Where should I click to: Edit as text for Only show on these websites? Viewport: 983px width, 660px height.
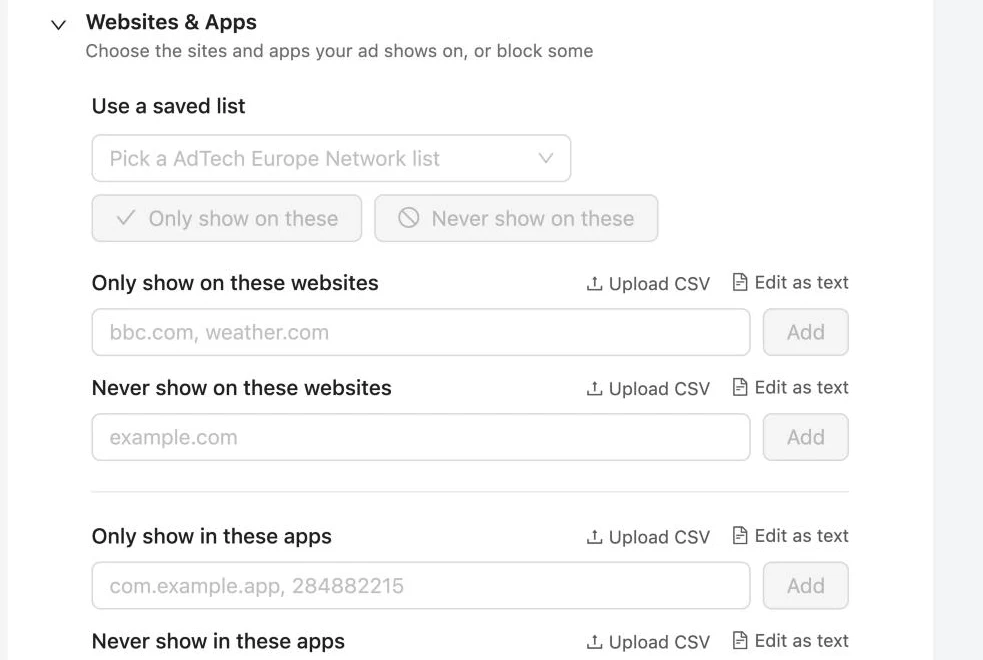tap(790, 283)
